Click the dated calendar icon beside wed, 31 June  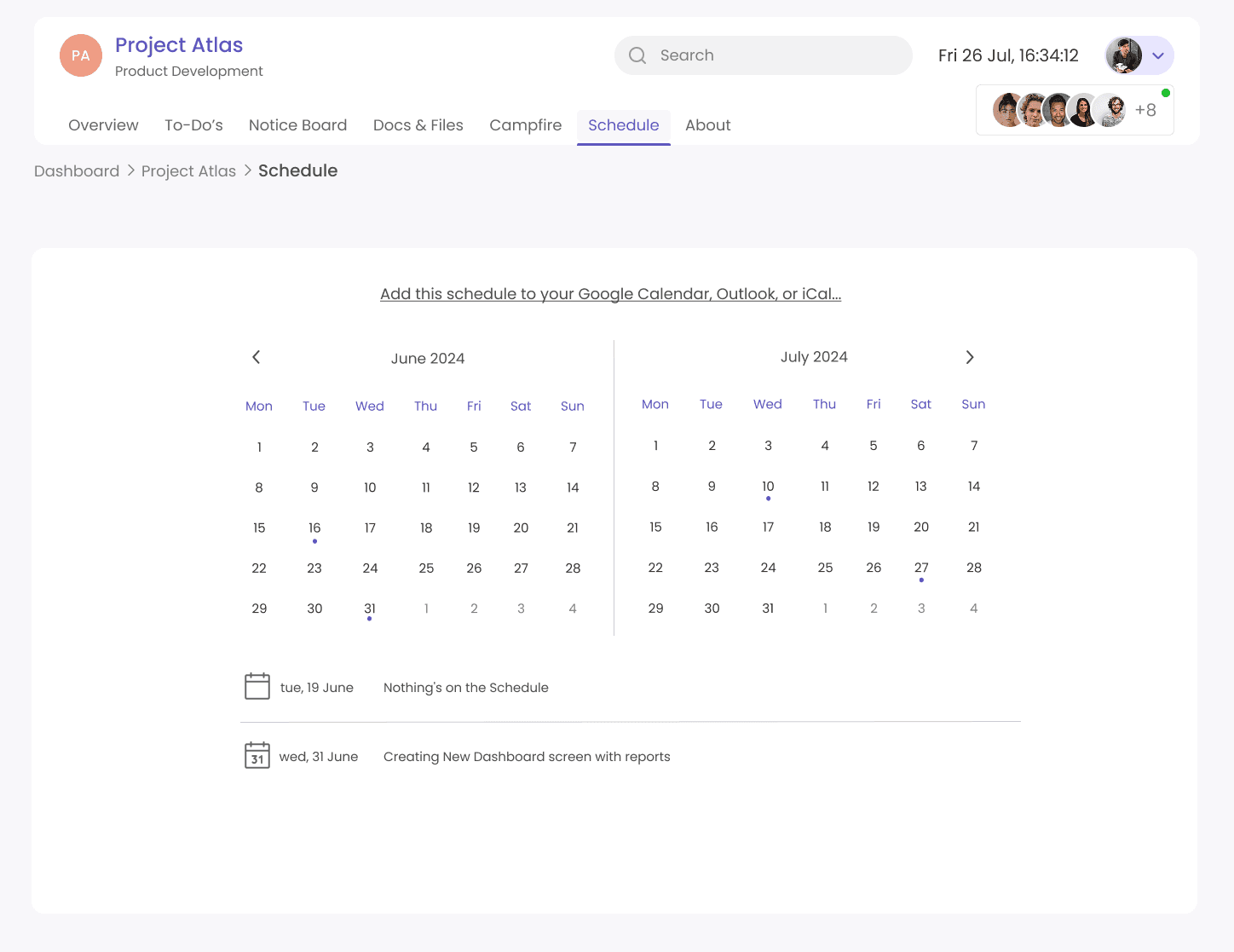[257, 755]
